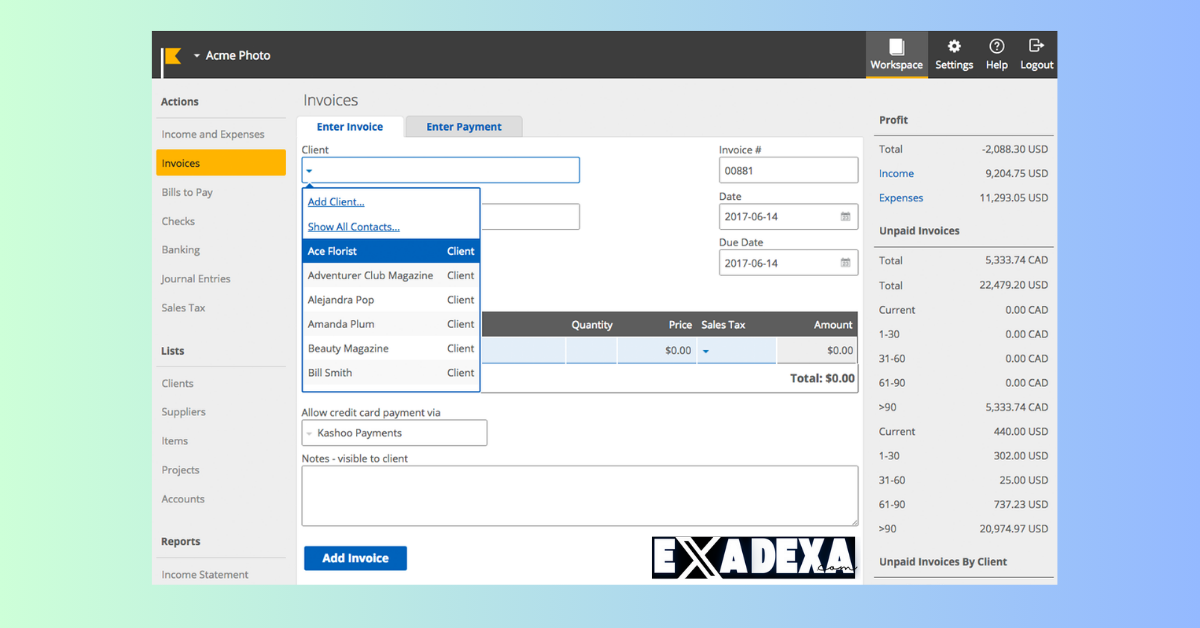
Task: Switch to the Enter Payment tab
Action: pos(463,126)
